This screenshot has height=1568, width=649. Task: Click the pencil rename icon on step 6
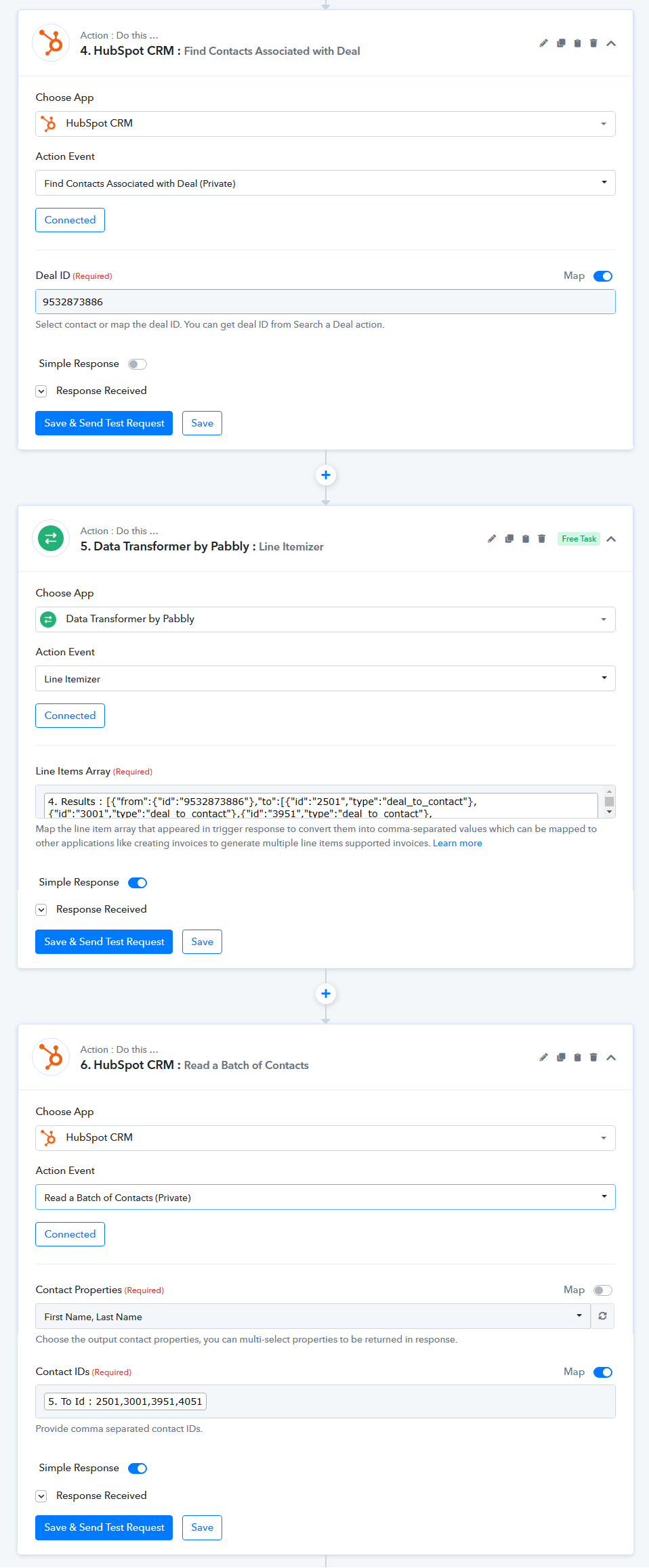(543, 1058)
